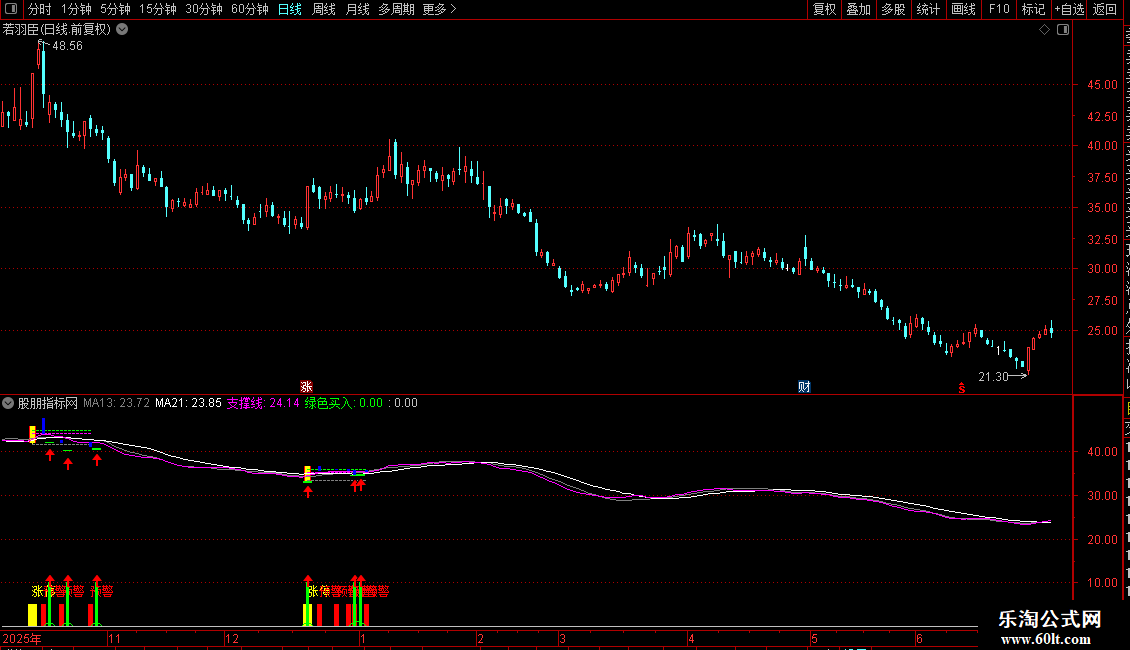Click the 45.00 price scale label
The image size is (1130, 650).
[x=1103, y=85]
